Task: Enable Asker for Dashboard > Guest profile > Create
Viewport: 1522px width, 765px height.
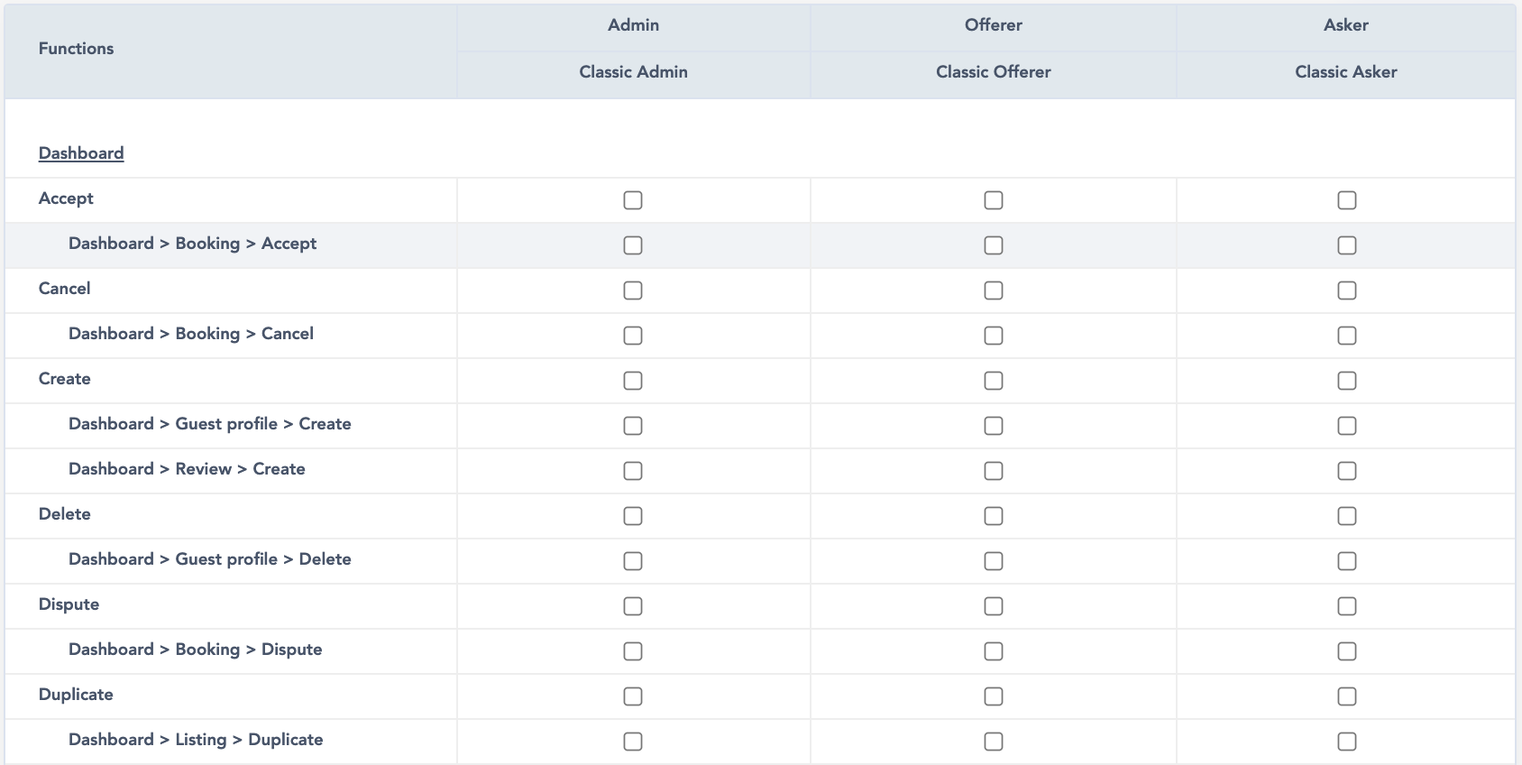Action: (1347, 425)
